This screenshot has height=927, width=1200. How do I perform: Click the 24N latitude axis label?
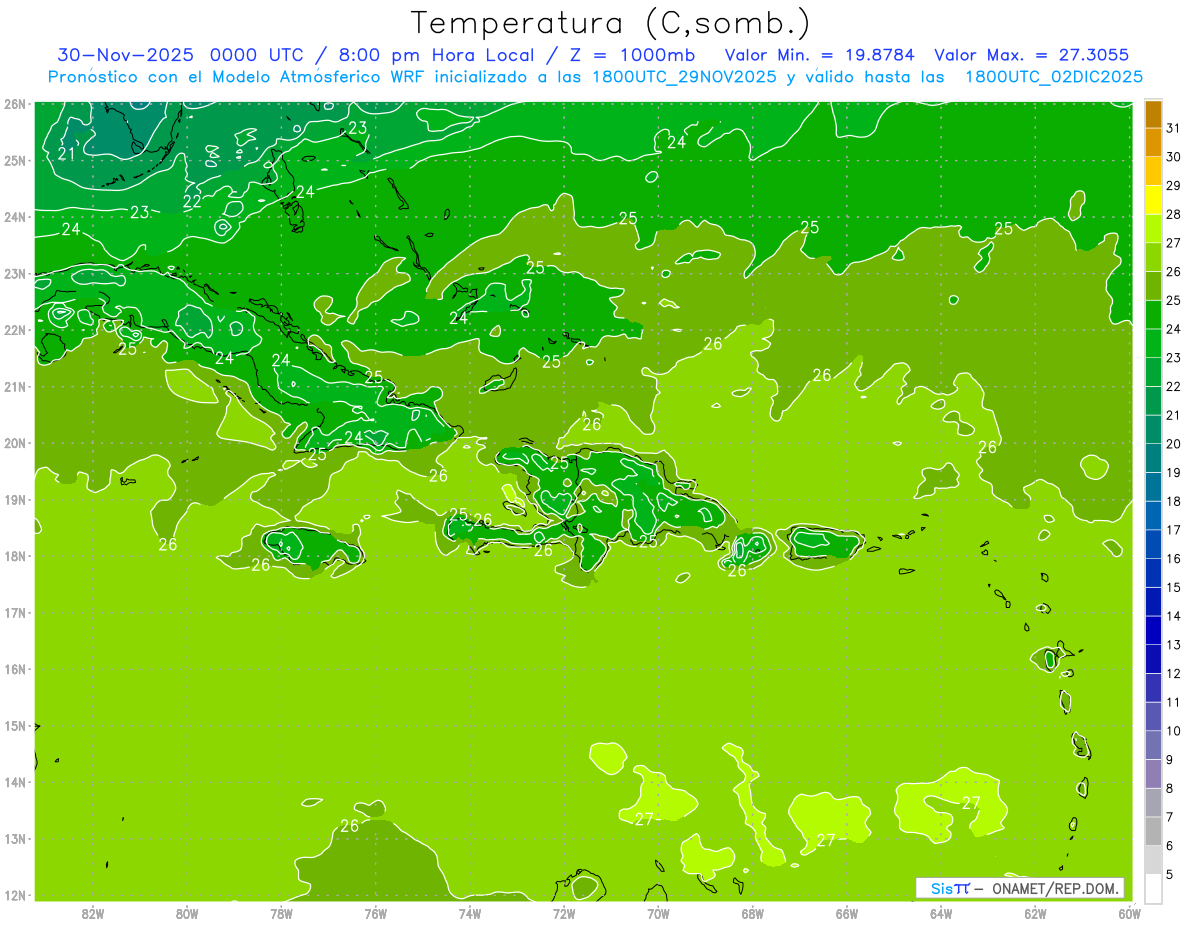click(x=15, y=217)
